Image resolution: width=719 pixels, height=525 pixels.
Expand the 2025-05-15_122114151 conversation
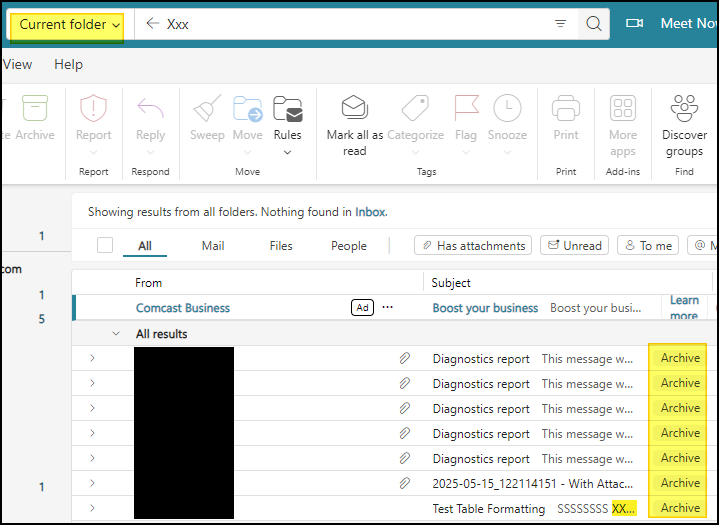(x=92, y=483)
